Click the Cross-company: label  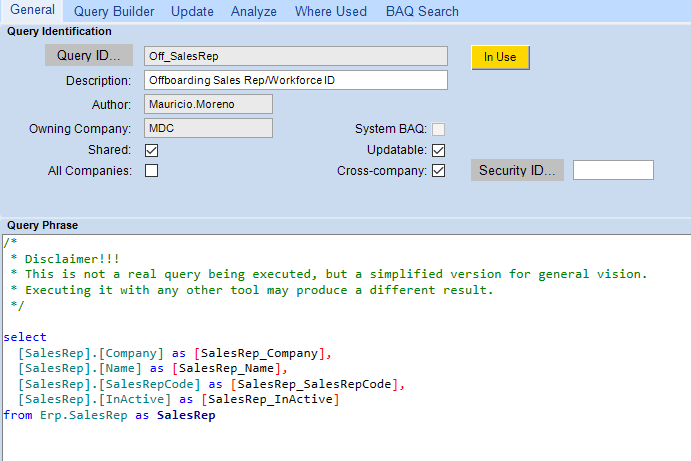382,171
